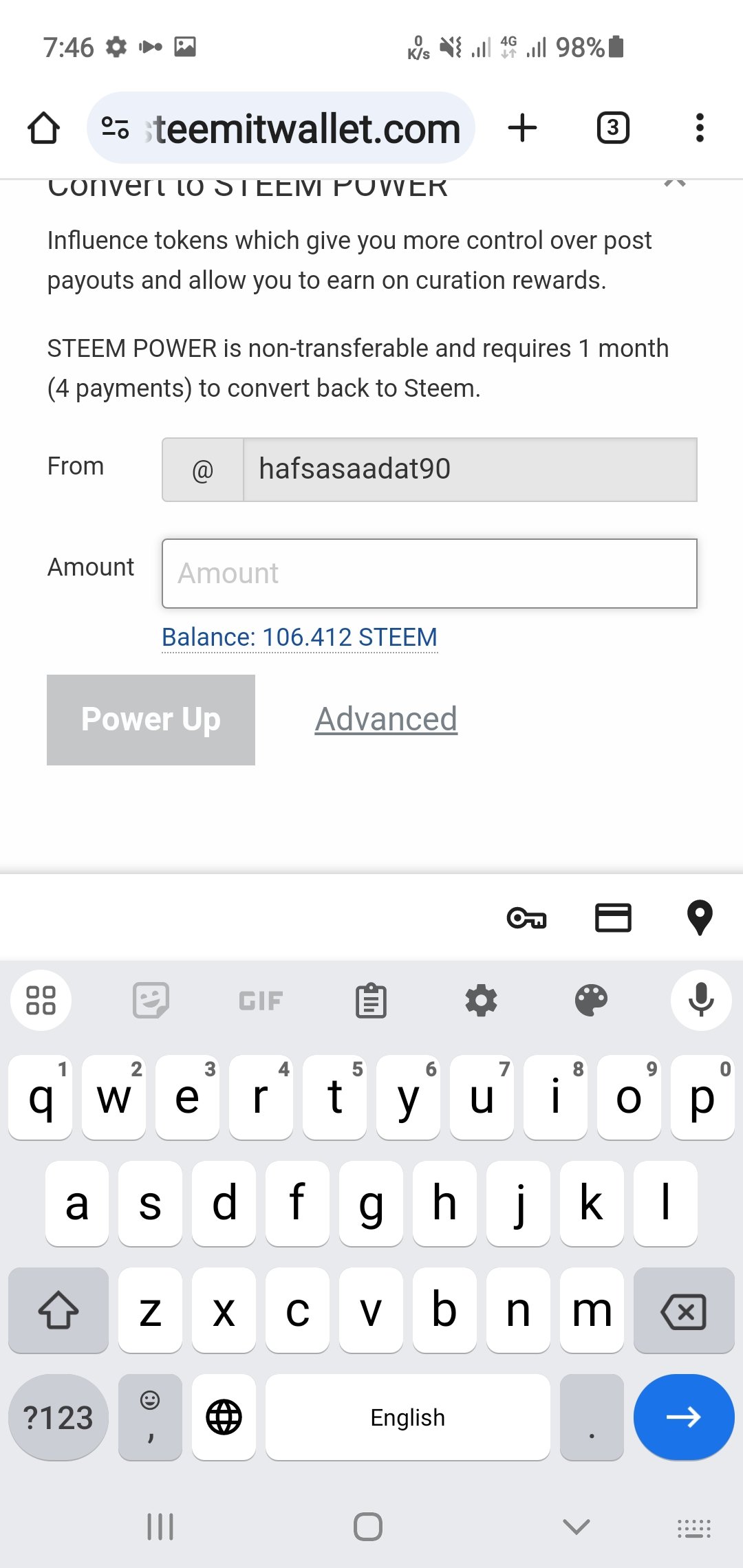Screen dimensions: 743x1568
Task: Open a new tab with plus icon
Action: tap(522, 128)
